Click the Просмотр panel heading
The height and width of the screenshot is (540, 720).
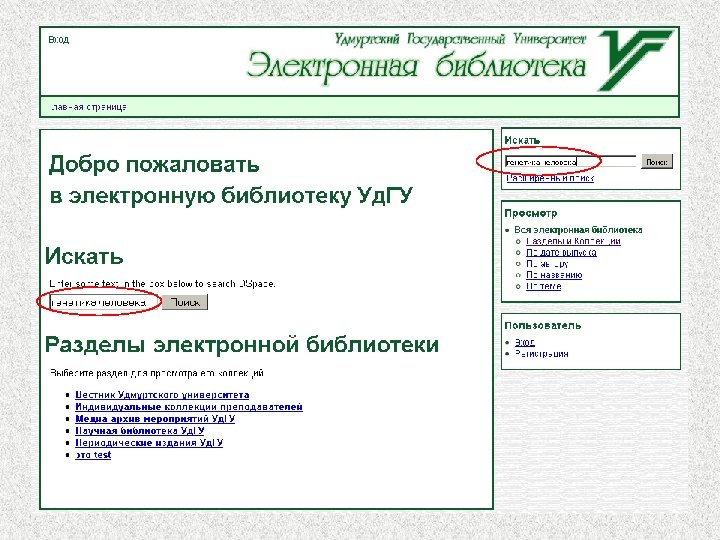click(531, 214)
